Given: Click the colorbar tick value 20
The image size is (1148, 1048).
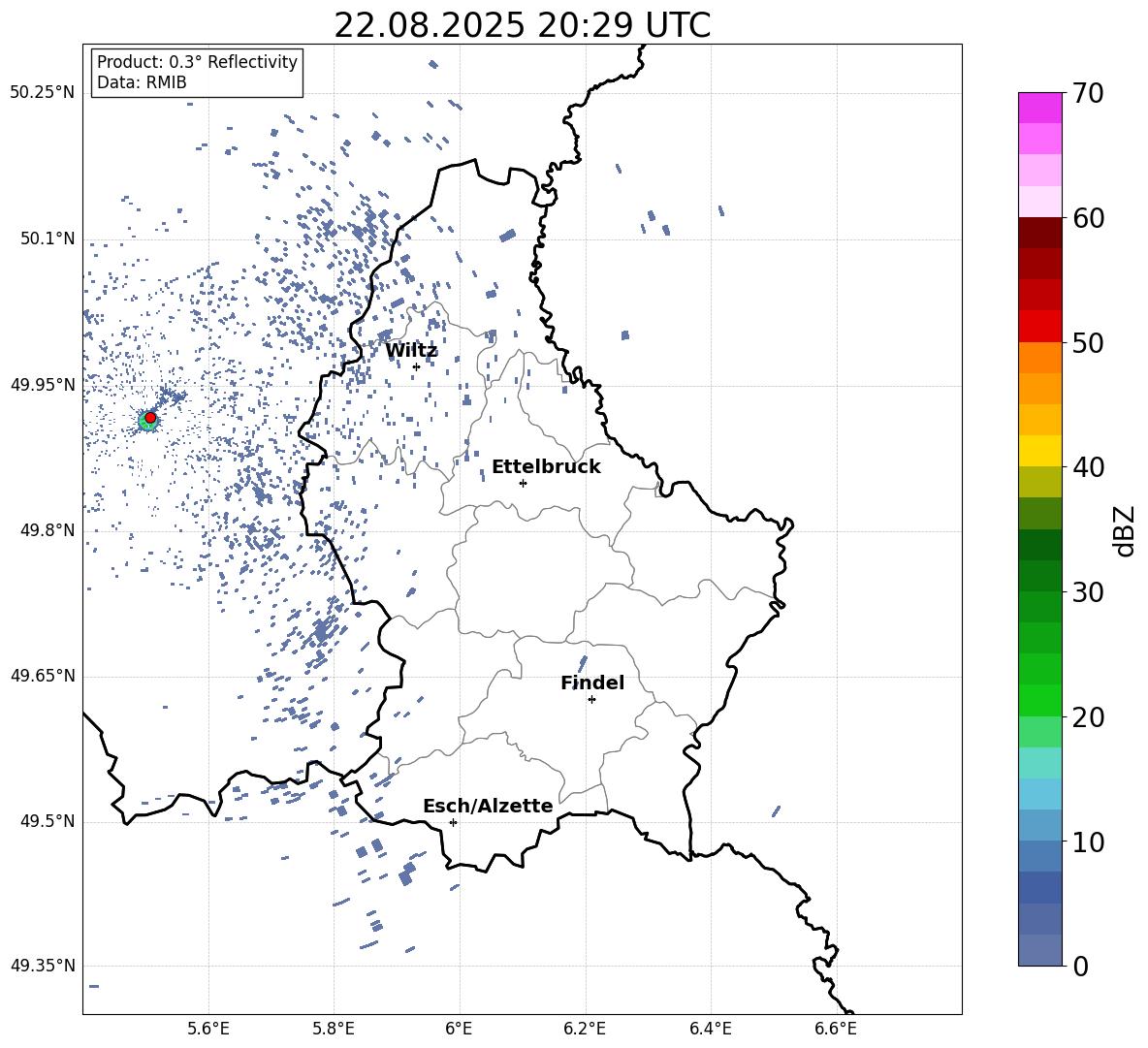Looking at the screenshot, I should [x=1089, y=717].
